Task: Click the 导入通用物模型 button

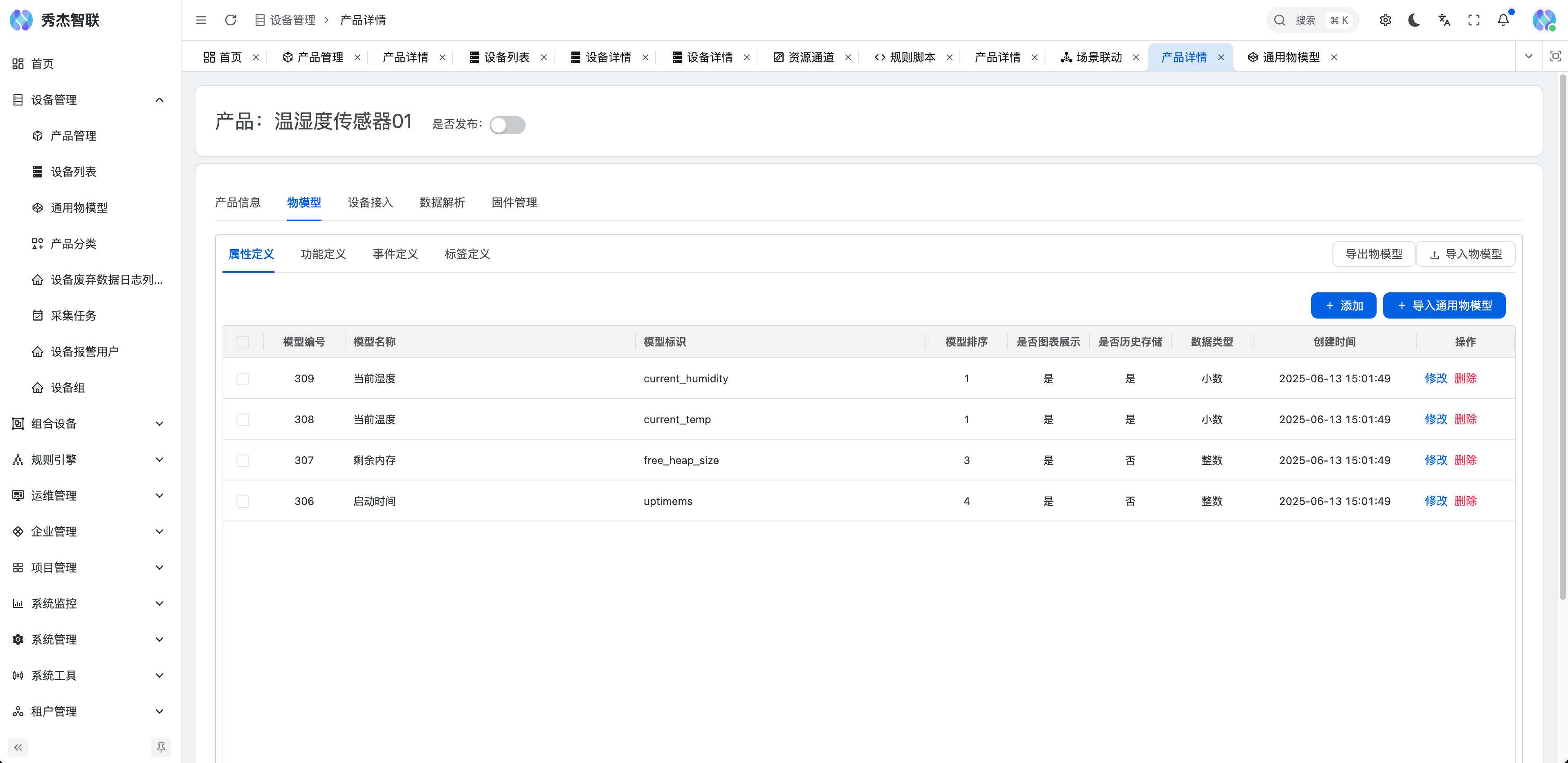Action: click(x=1444, y=305)
